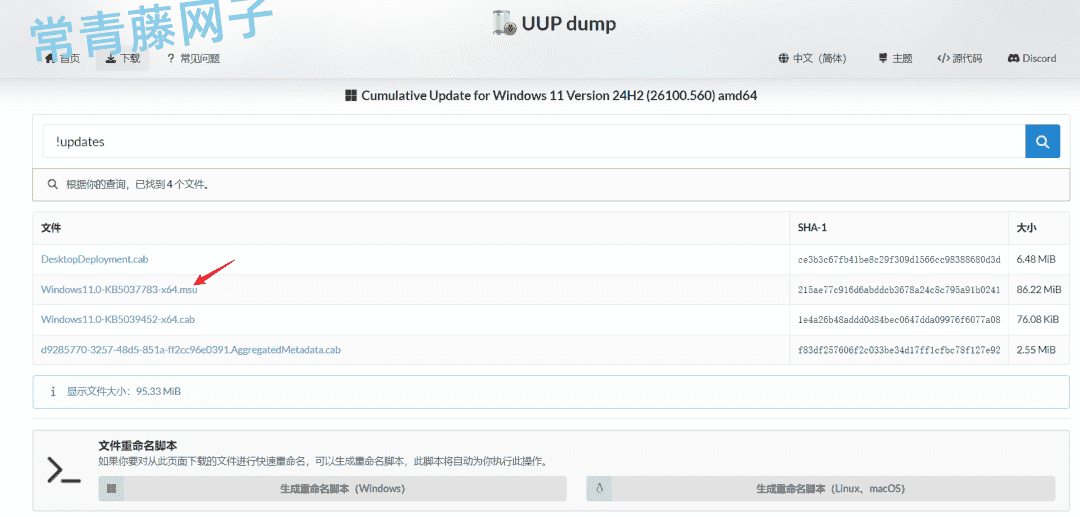Select SHA-1 hash starting with ce3b3c67

[x=899, y=260]
